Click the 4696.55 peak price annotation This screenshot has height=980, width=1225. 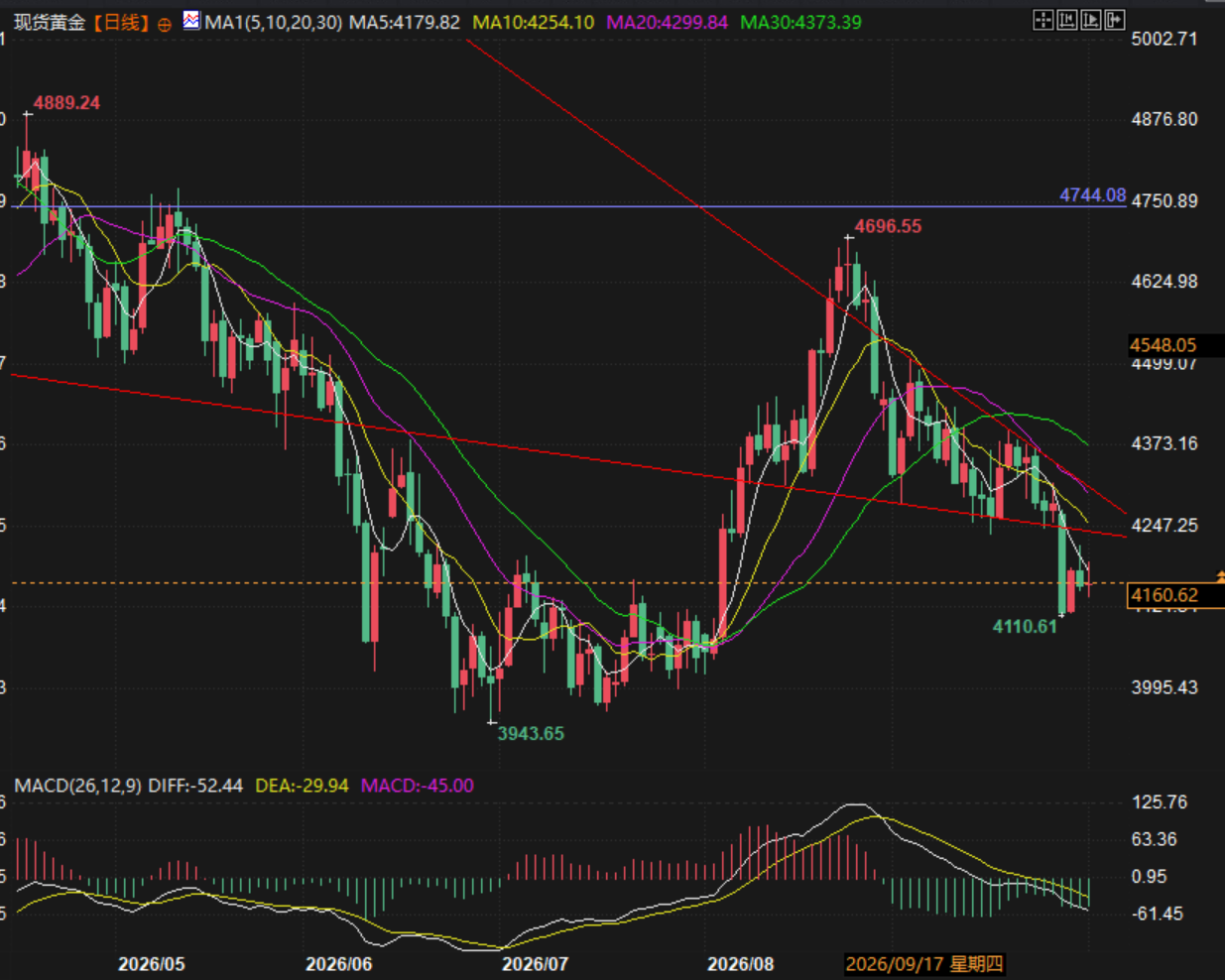tap(889, 226)
